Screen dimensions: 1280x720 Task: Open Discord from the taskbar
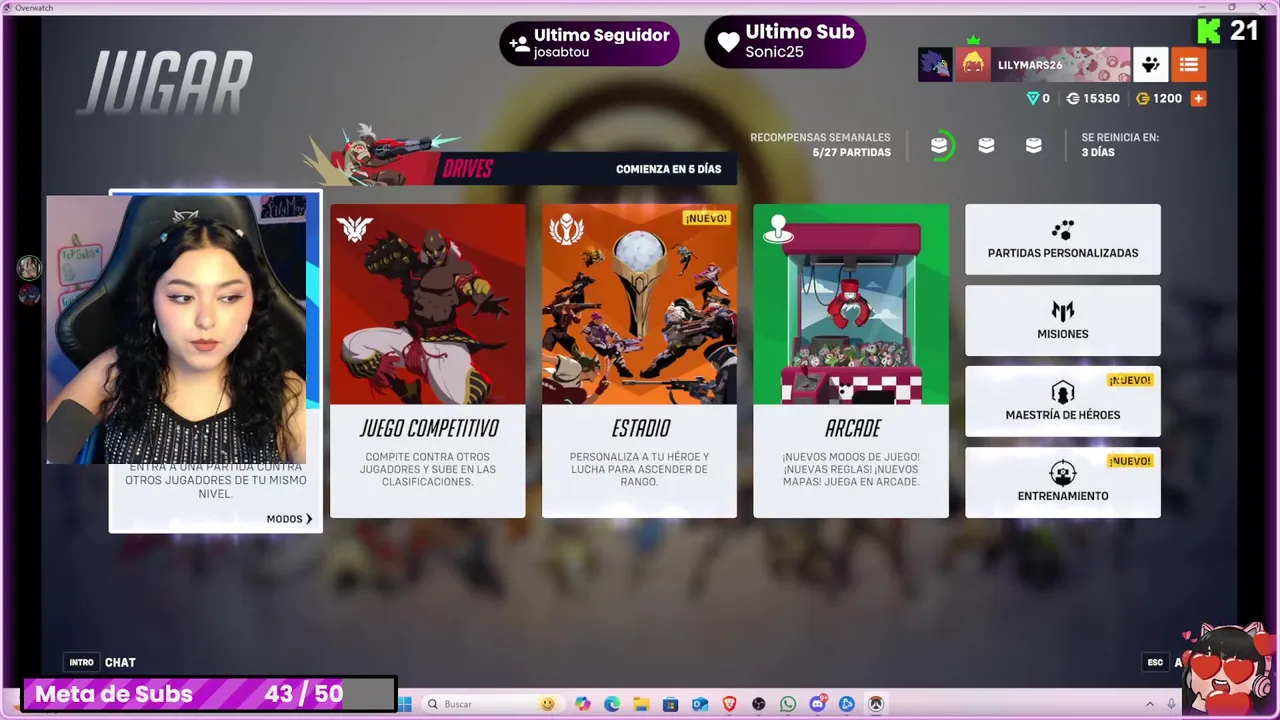click(x=817, y=704)
